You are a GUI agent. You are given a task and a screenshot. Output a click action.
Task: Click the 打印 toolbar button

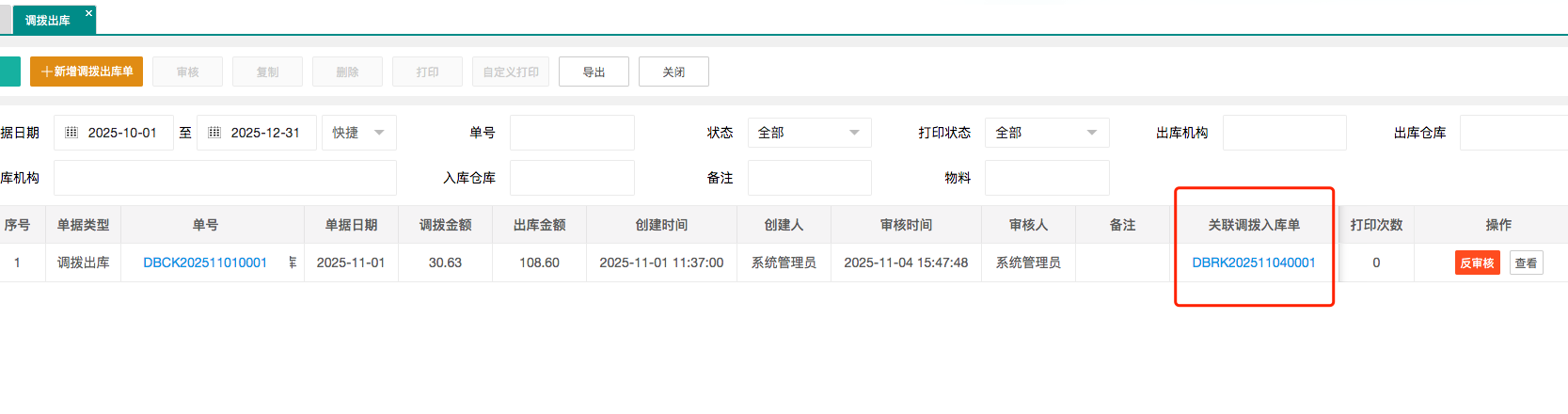coord(428,72)
